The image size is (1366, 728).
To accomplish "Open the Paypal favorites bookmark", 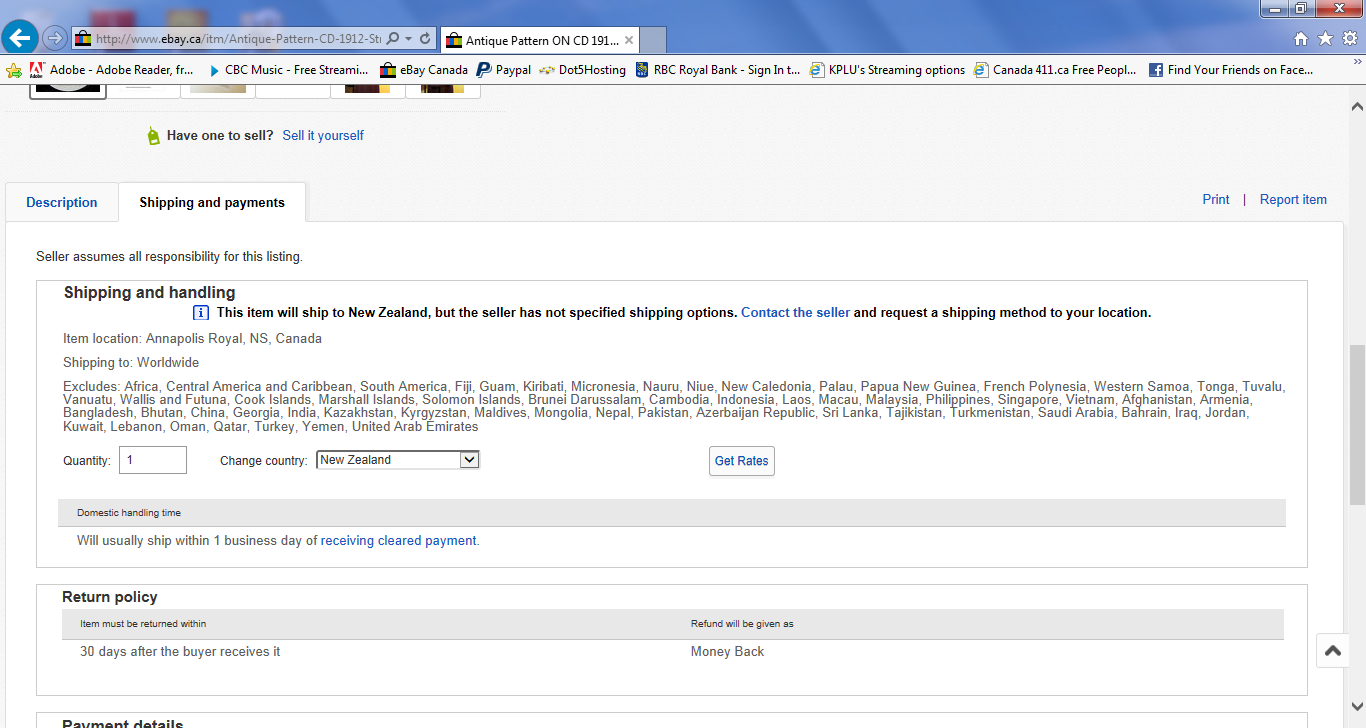I will tap(503, 70).
